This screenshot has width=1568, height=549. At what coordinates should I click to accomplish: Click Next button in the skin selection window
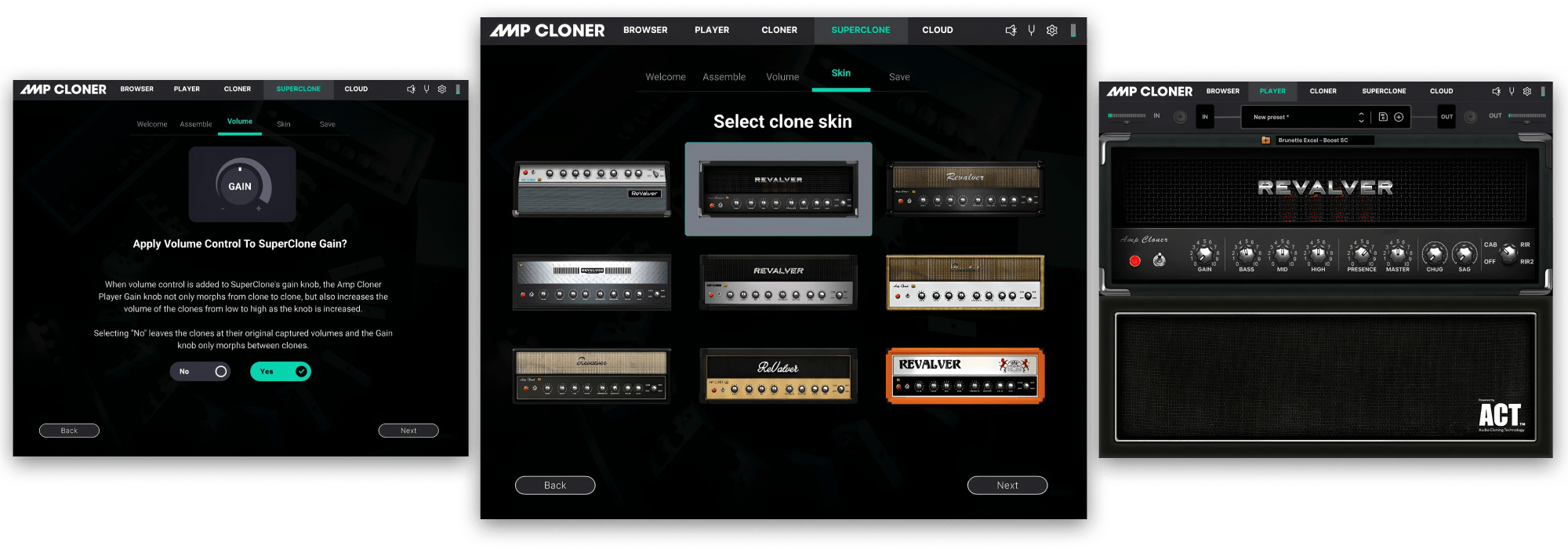click(1007, 485)
